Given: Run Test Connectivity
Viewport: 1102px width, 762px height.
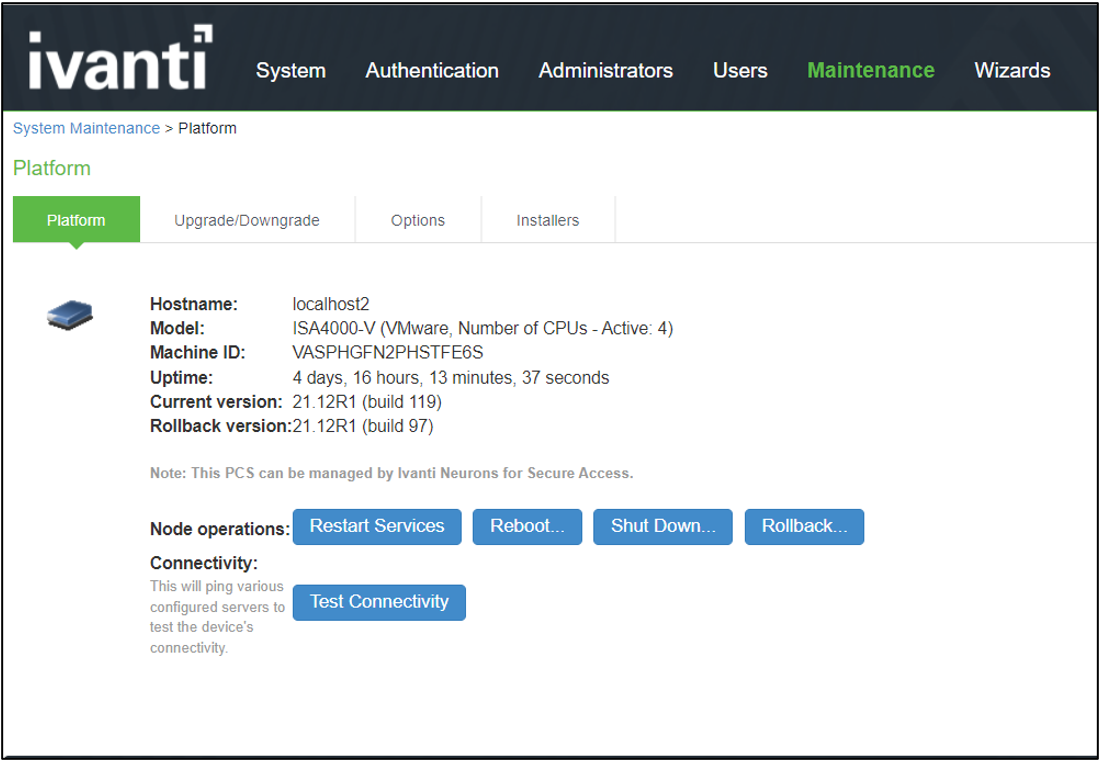Looking at the screenshot, I should point(379,602).
